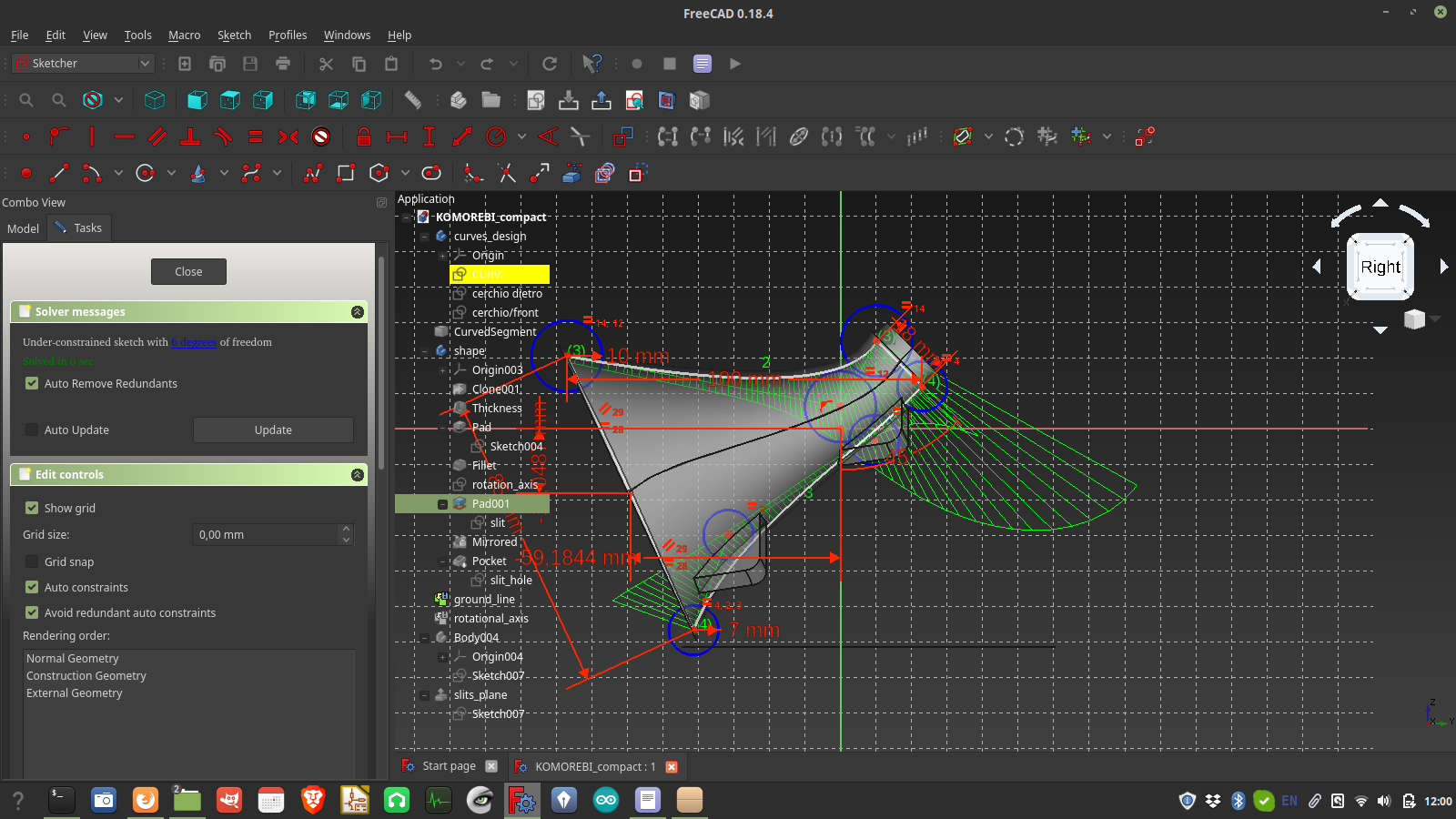This screenshot has width=1456, height=819.
Task: Apply a lock constraint
Action: tap(364, 136)
